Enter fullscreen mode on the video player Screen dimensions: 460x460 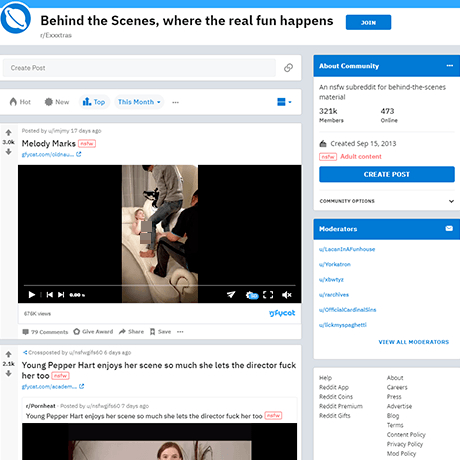tap(268, 295)
